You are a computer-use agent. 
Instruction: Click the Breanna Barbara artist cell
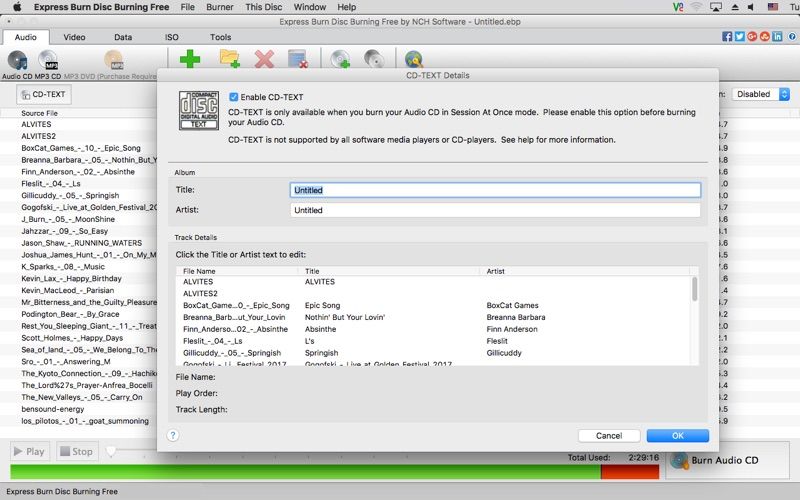(516, 317)
